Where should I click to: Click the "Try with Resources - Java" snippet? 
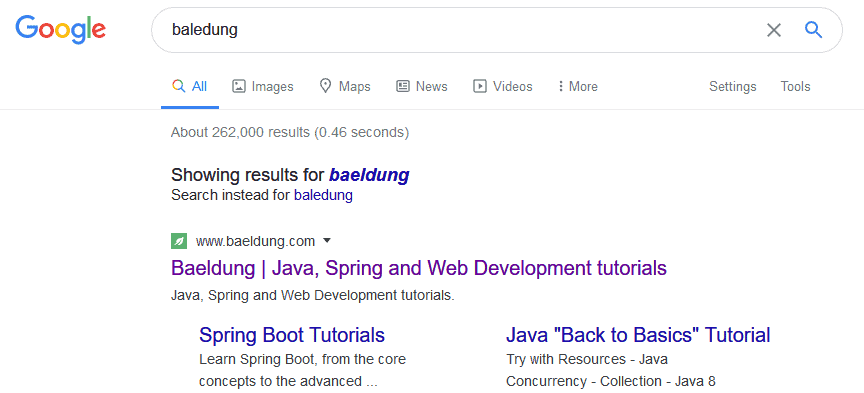(x=587, y=359)
